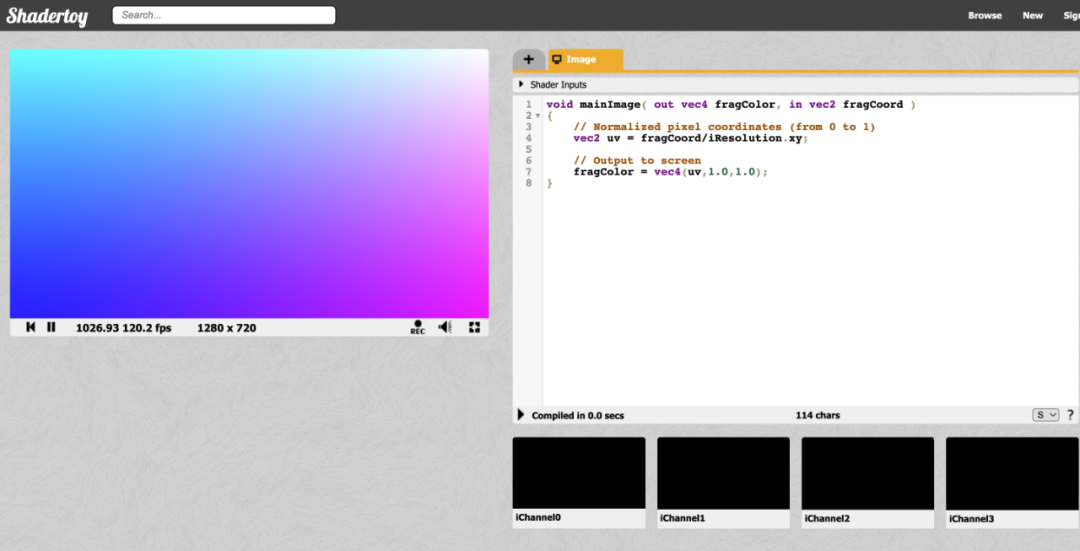Expand the Shader Inputs section

pos(522,85)
